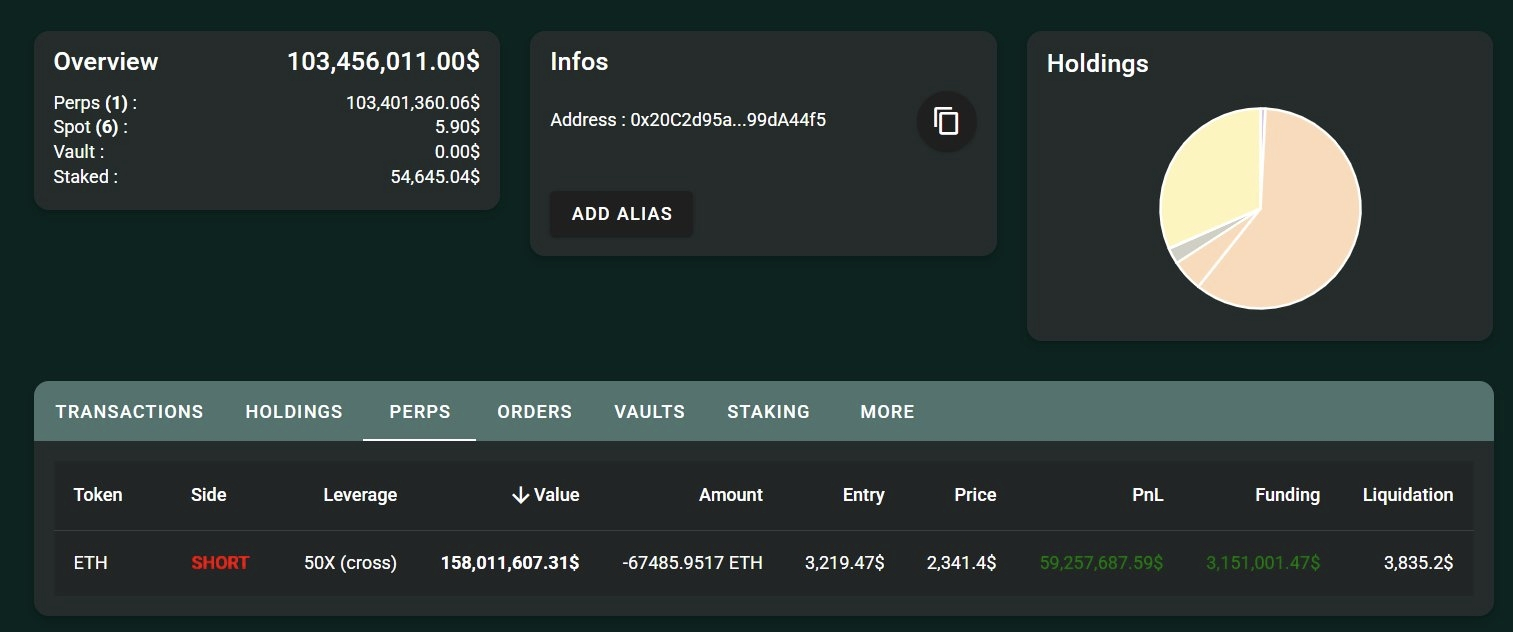Sort by Value column arrow icon
The height and width of the screenshot is (632, 1513).
(520, 495)
